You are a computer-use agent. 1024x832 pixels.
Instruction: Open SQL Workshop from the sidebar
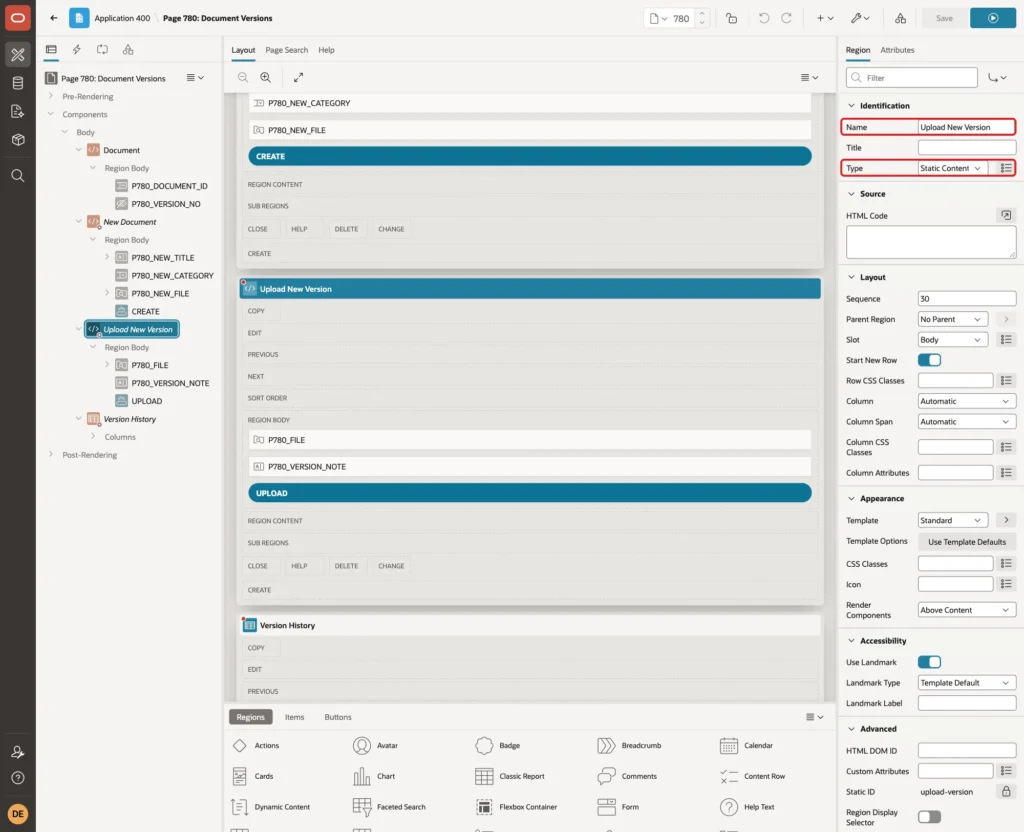[18, 83]
